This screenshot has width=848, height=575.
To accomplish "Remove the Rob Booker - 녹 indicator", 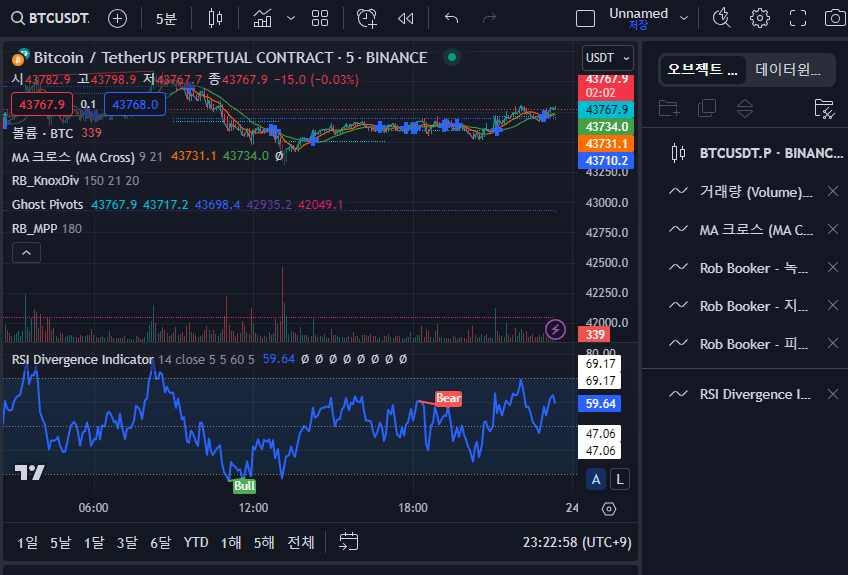I will [x=833, y=267].
